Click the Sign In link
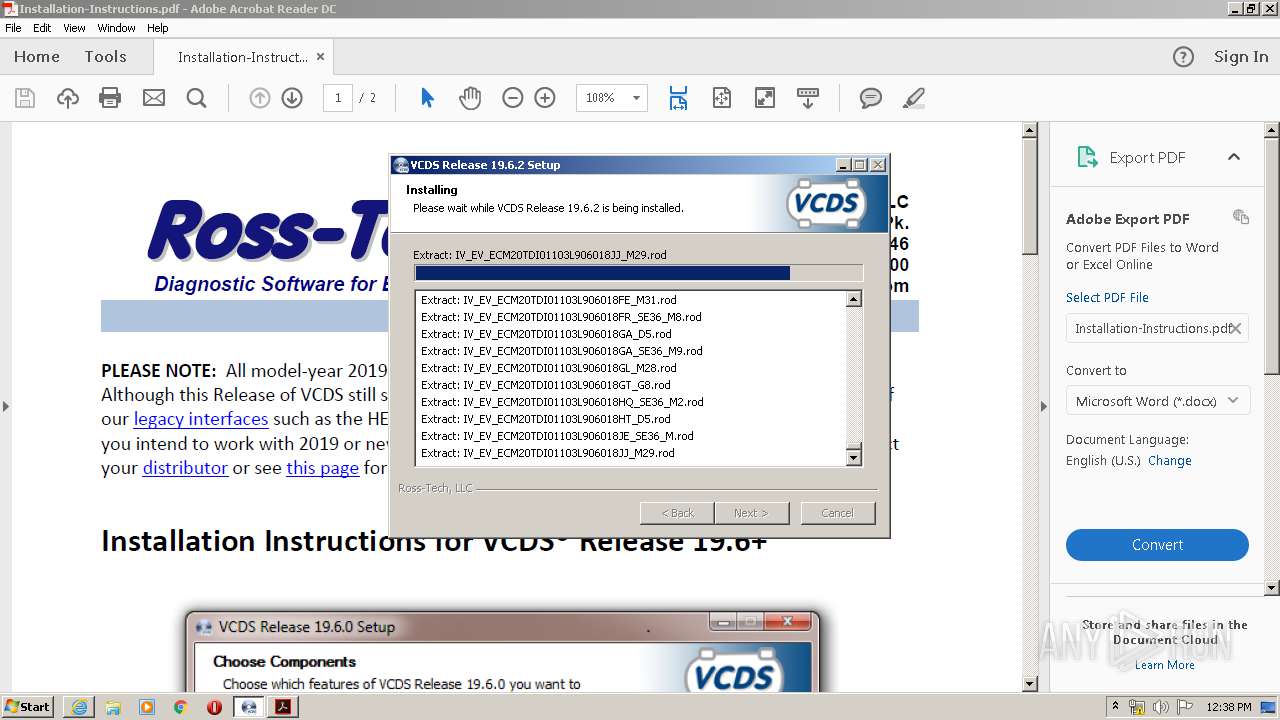This screenshot has width=1280, height=720. click(x=1241, y=57)
